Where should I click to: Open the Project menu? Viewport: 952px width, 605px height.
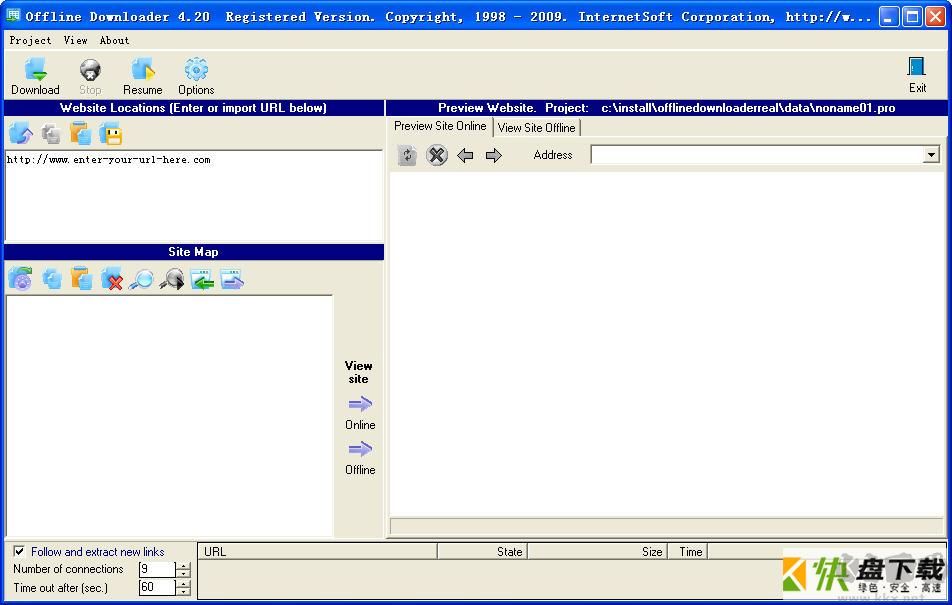[x=30, y=40]
